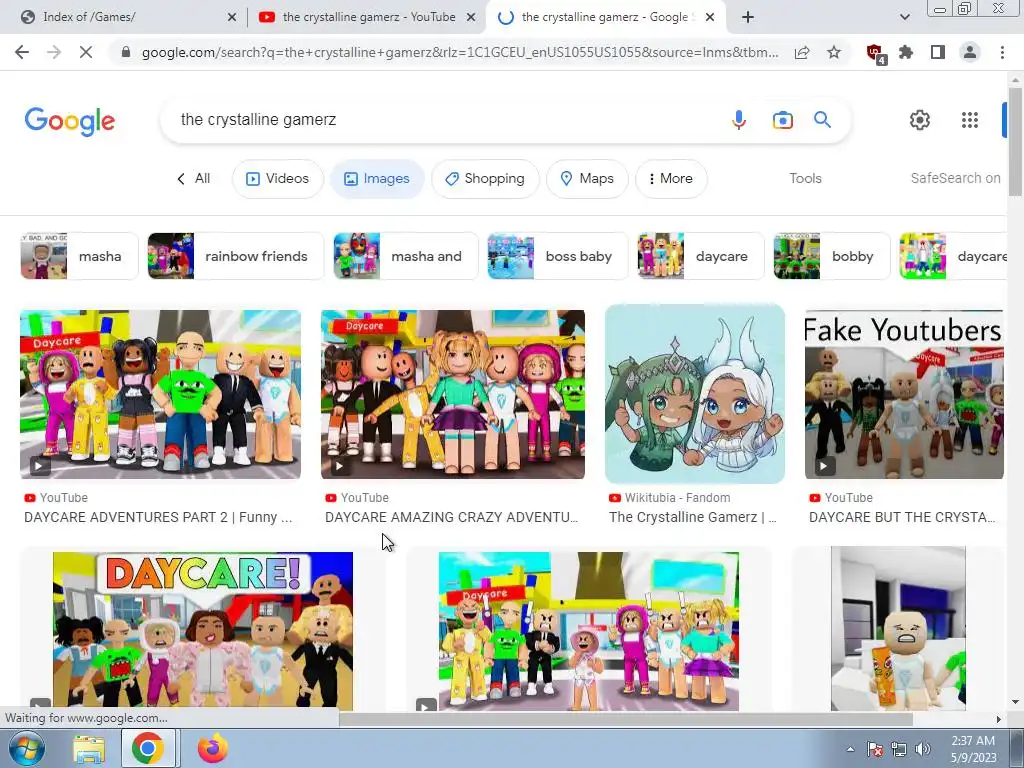Open the Tools options
Screen dimensions: 1024x768
pos(805,178)
